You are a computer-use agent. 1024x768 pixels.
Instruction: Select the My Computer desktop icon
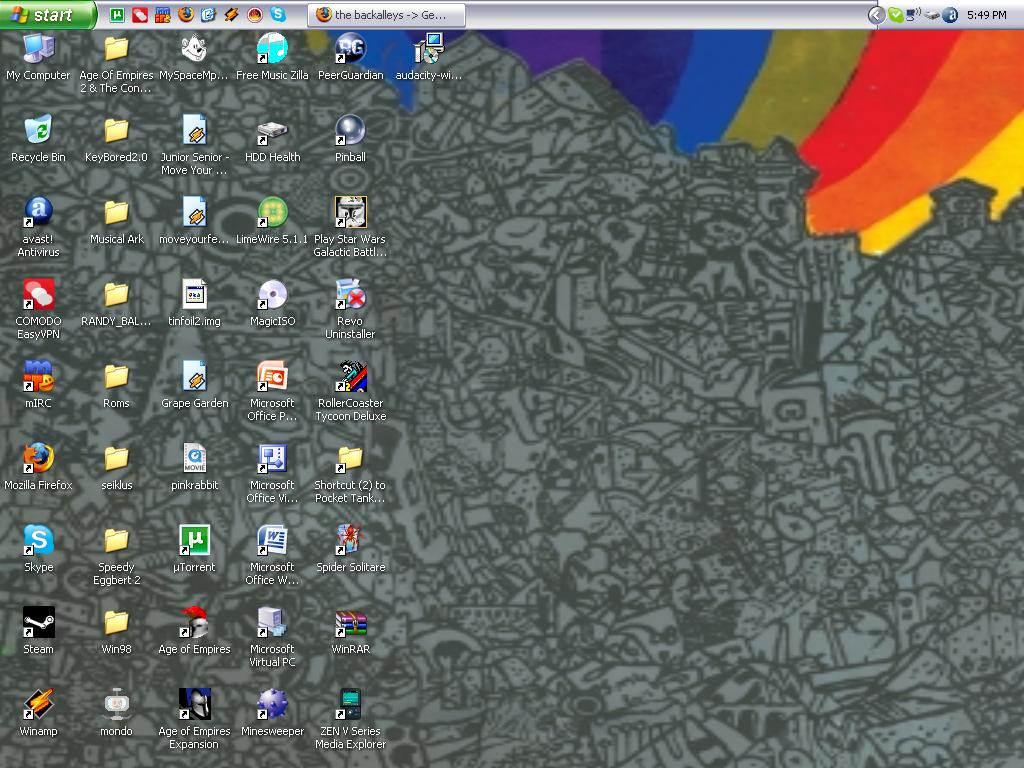click(x=38, y=48)
